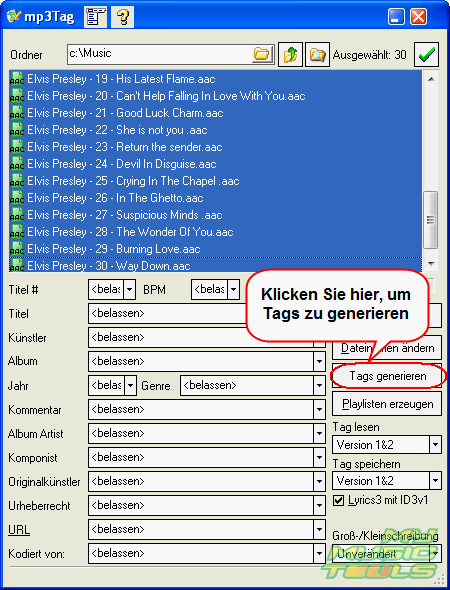Click the Dateinamen ändern button

[x=387, y=348]
